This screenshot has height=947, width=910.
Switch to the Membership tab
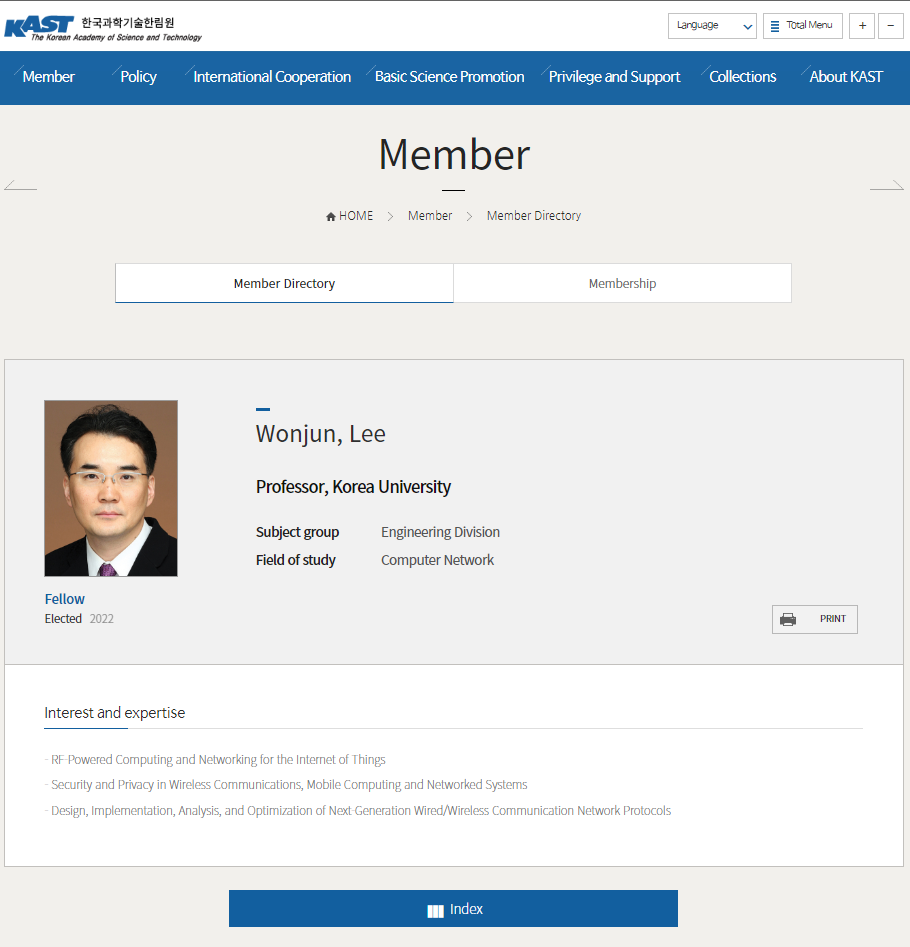[x=622, y=284]
